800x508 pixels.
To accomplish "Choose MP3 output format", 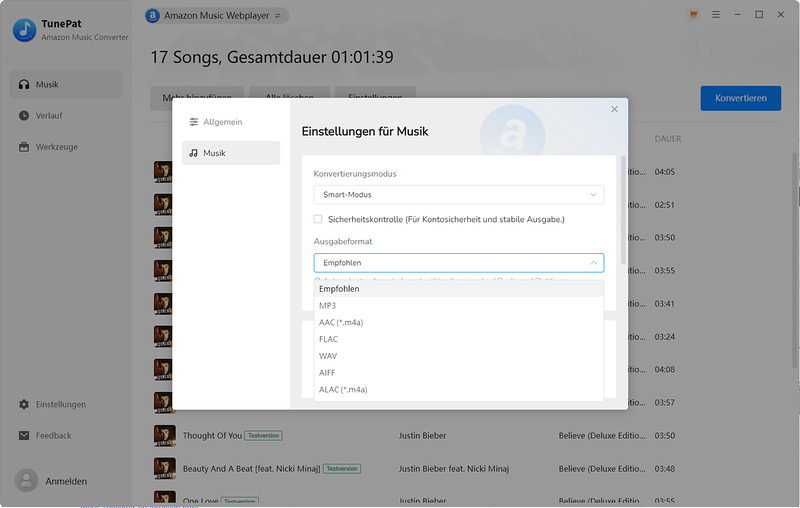I will 459,306.
